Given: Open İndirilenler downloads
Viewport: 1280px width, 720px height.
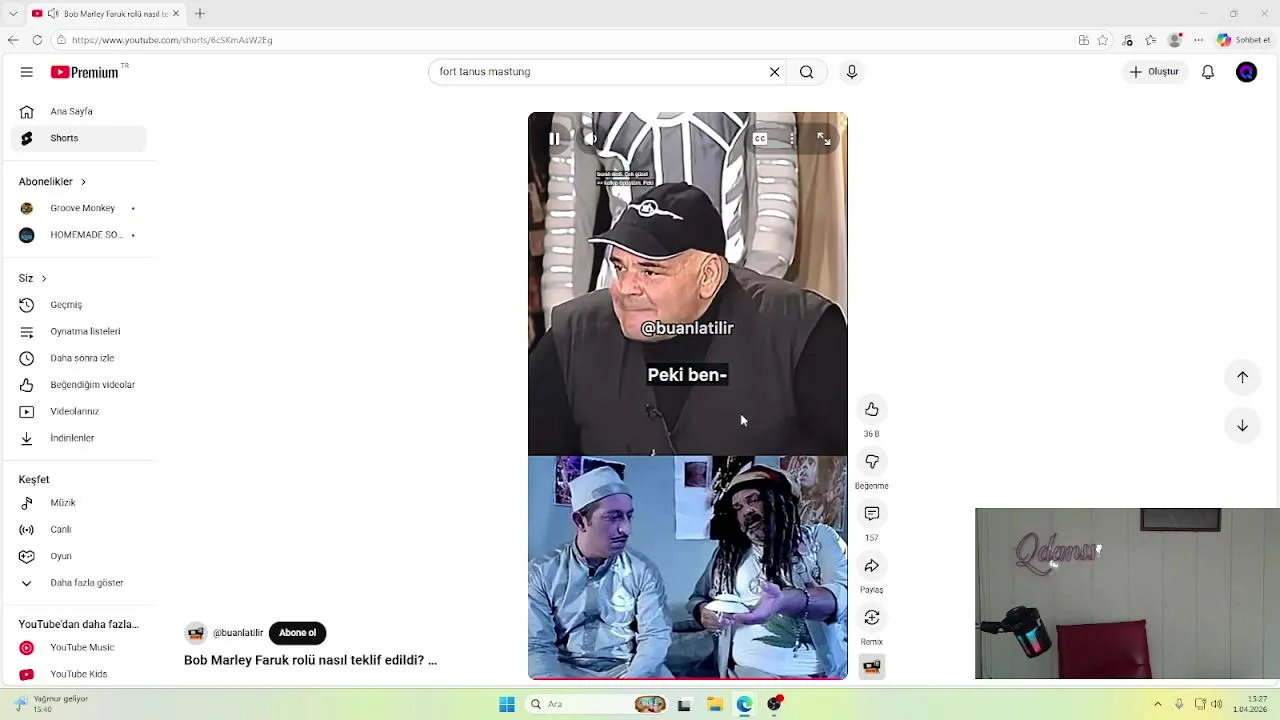Looking at the screenshot, I should (78, 438).
